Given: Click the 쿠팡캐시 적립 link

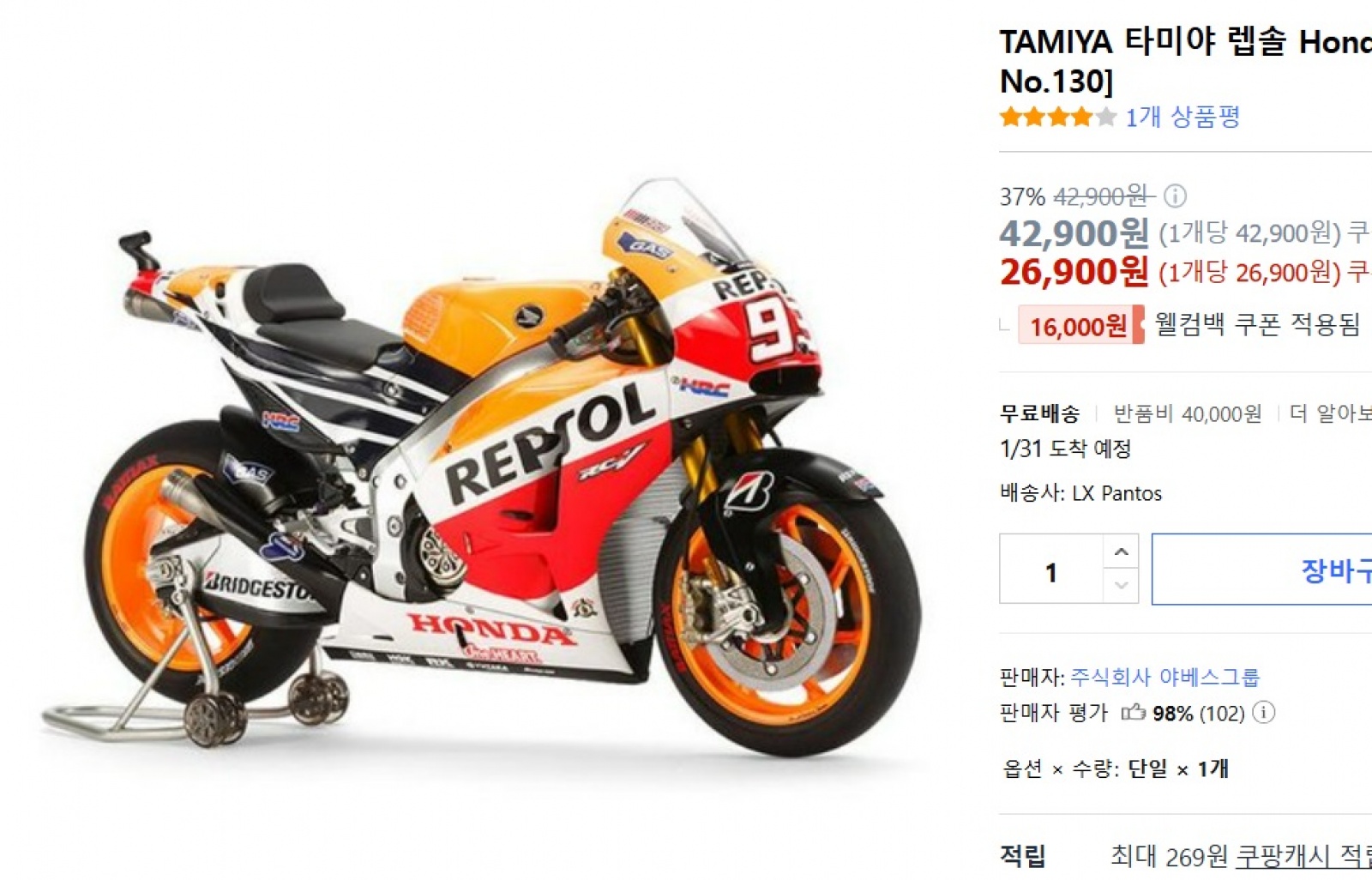Looking at the screenshot, I should pos(1304,856).
